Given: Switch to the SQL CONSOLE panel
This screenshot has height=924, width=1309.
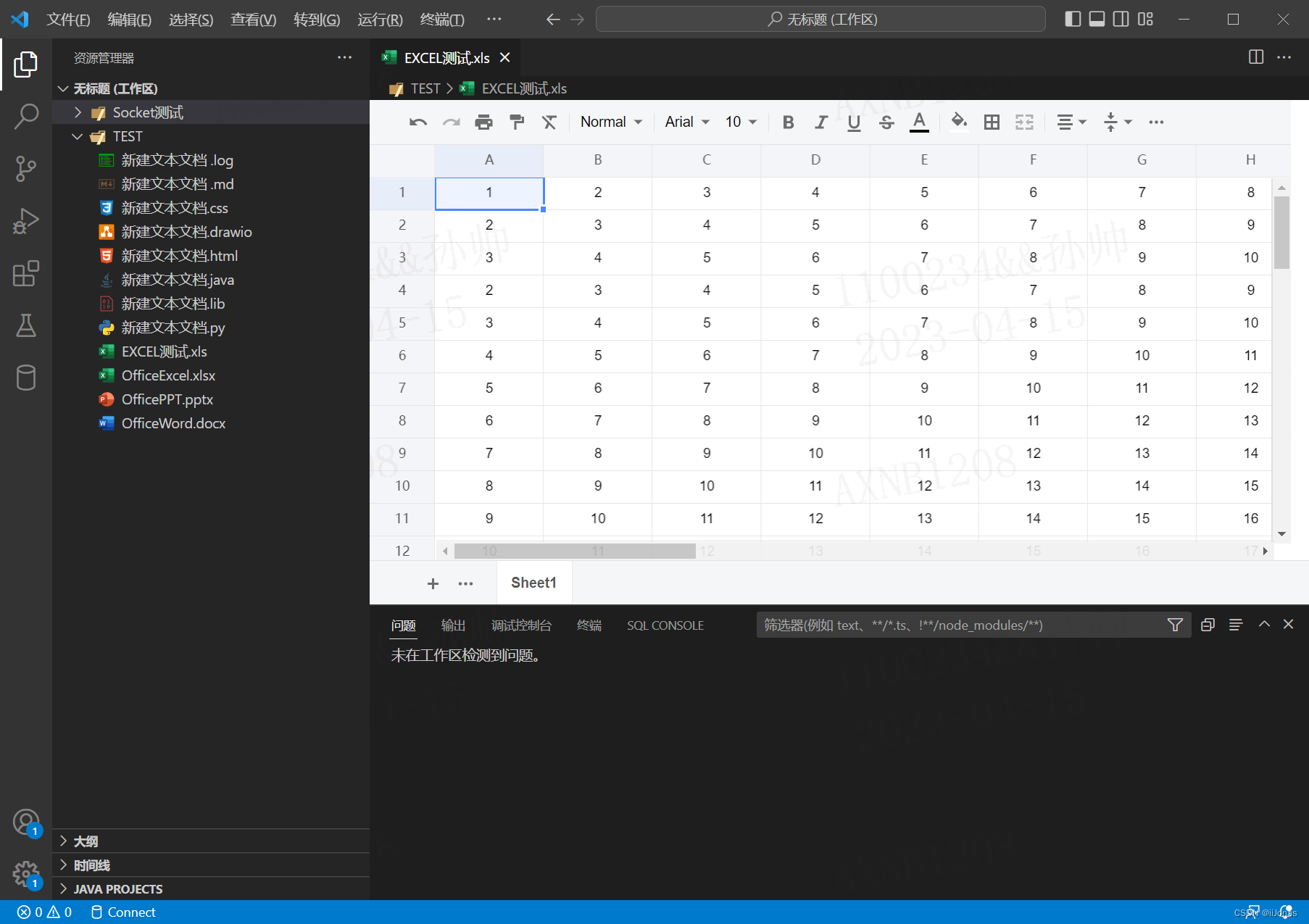Looking at the screenshot, I should coord(665,625).
